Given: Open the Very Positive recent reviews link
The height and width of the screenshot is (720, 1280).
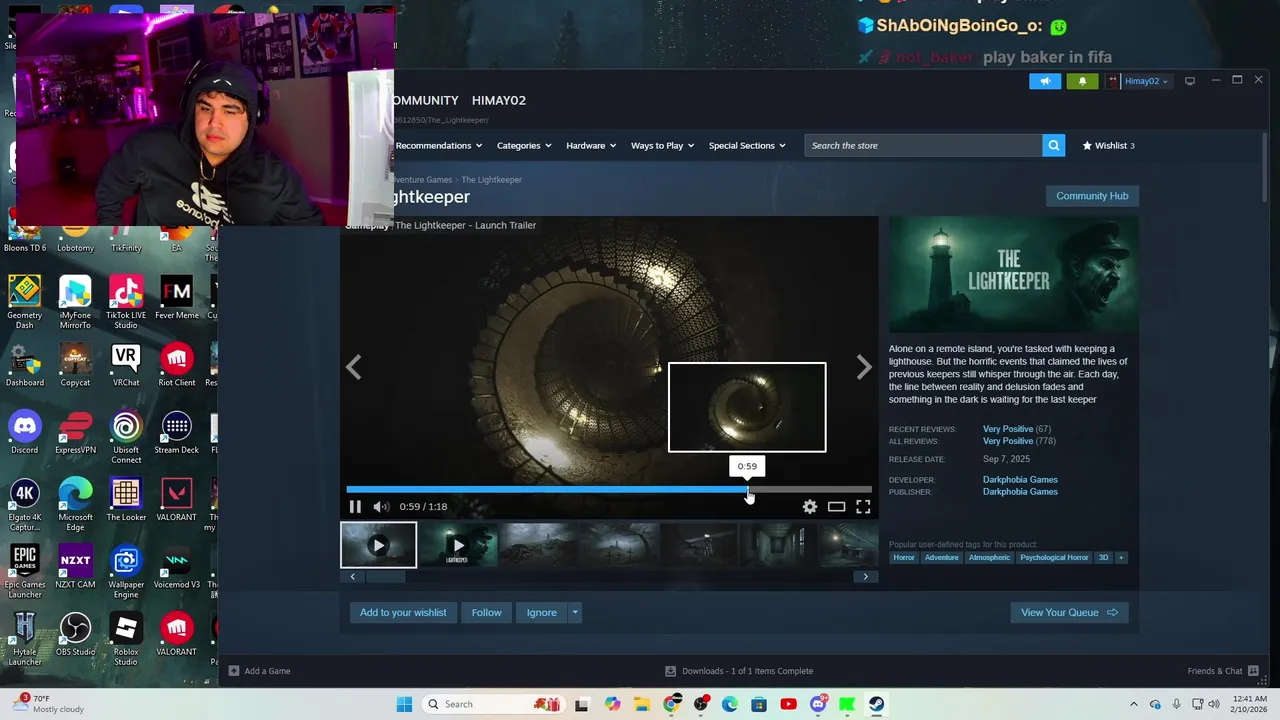Looking at the screenshot, I should pos(1008,429).
